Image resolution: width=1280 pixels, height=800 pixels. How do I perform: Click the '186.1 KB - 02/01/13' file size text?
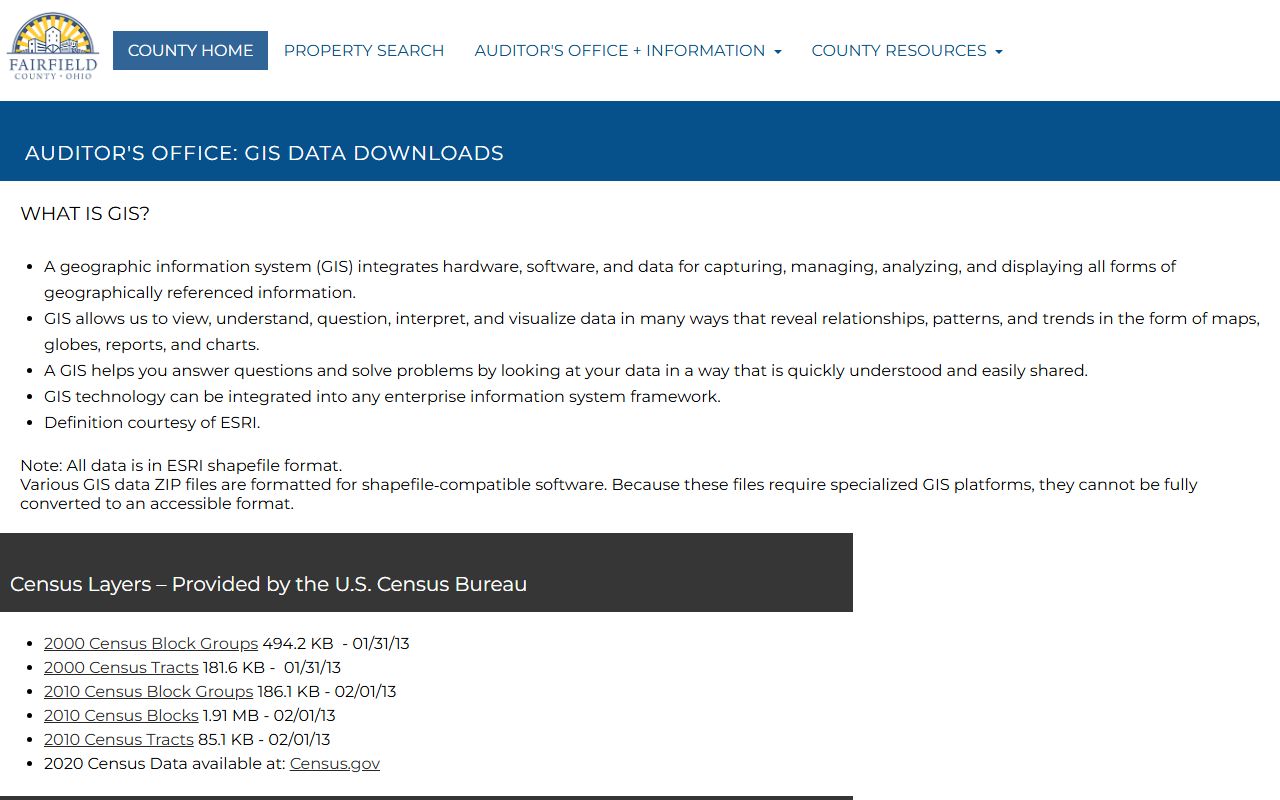point(327,691)
